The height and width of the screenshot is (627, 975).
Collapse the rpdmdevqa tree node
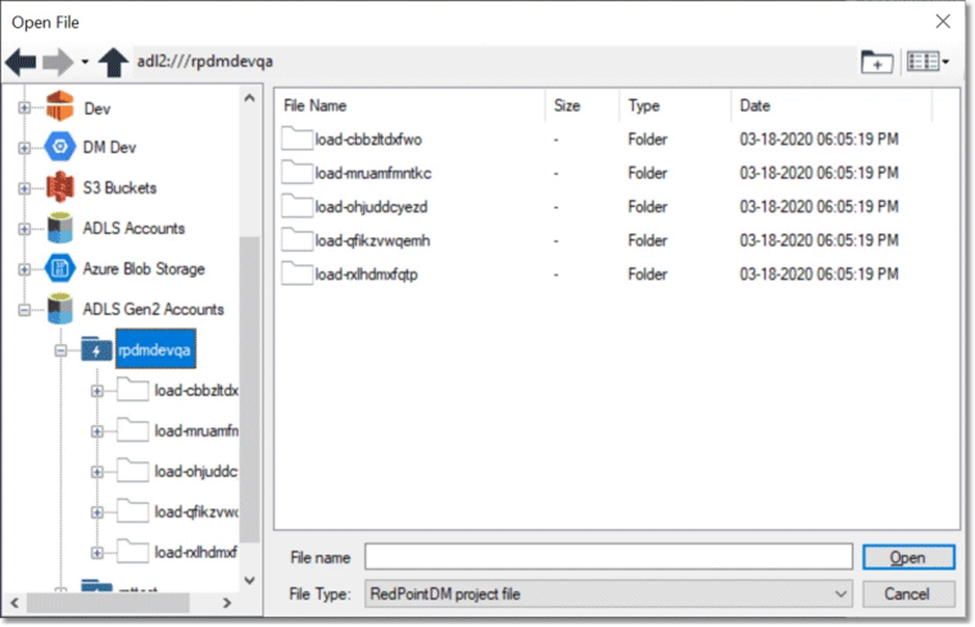[x=61, y=352]
